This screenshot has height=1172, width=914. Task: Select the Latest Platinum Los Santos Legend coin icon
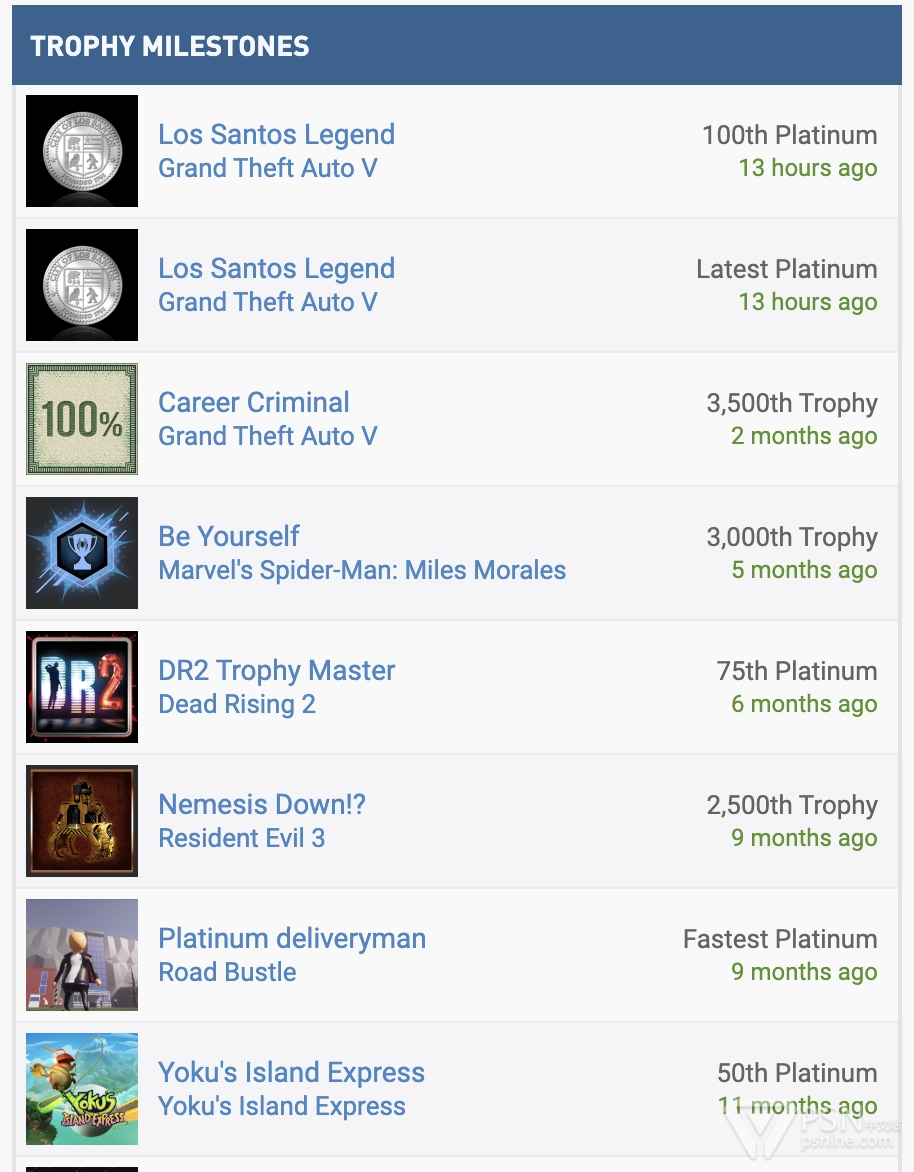(82, 285)
